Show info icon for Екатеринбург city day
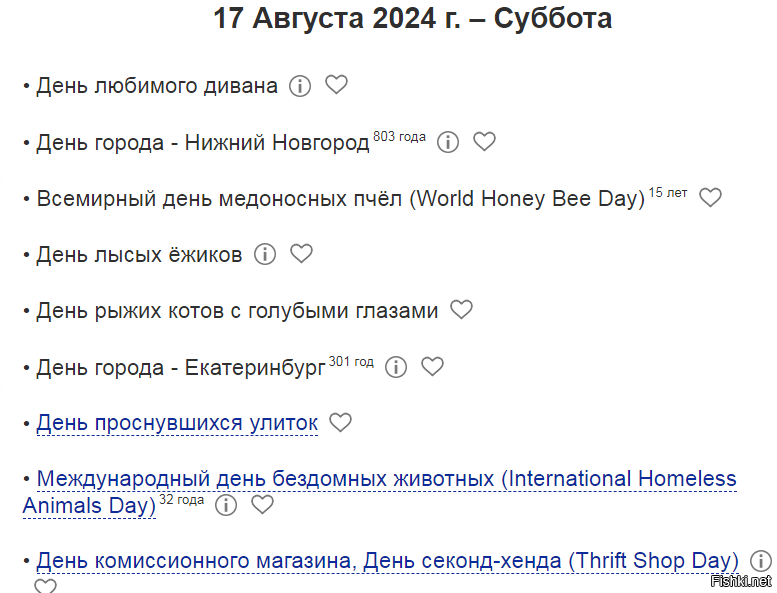777x593 pixels. (396, 367)
